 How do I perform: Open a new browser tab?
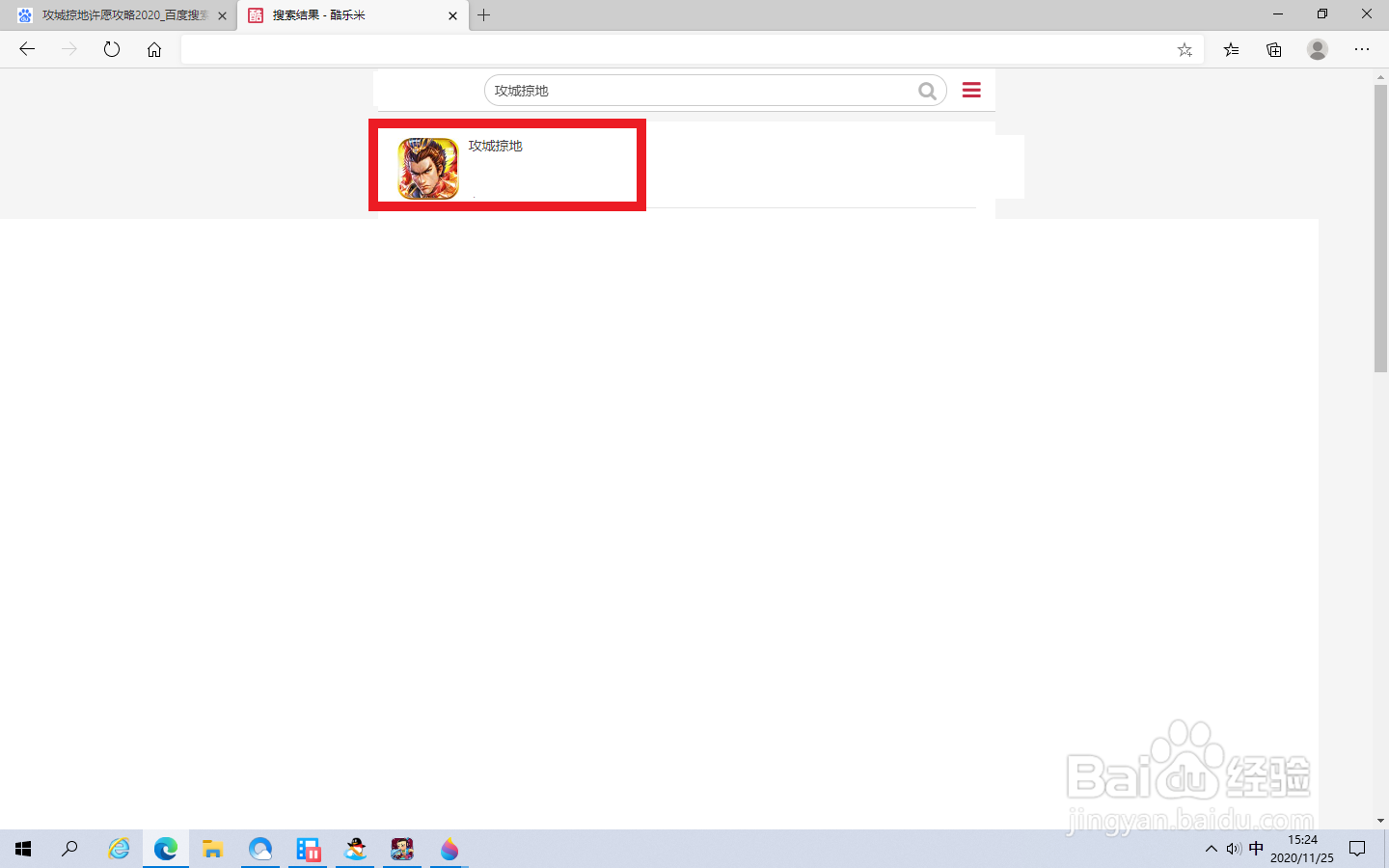[484, 15]
